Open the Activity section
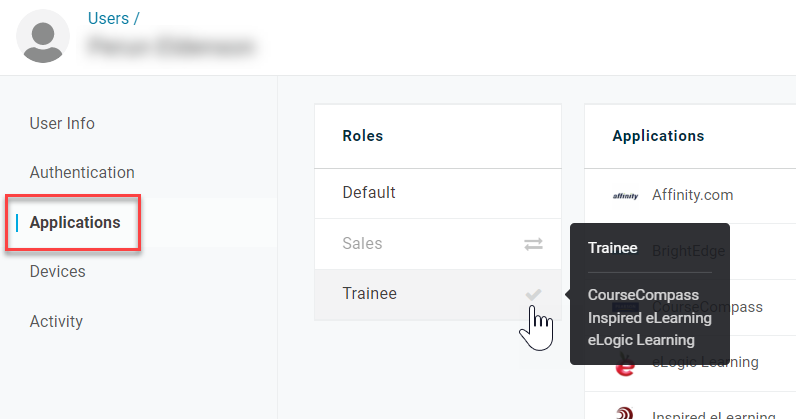Viewport: 796px width, 419px height. click(x=56, y=321)
